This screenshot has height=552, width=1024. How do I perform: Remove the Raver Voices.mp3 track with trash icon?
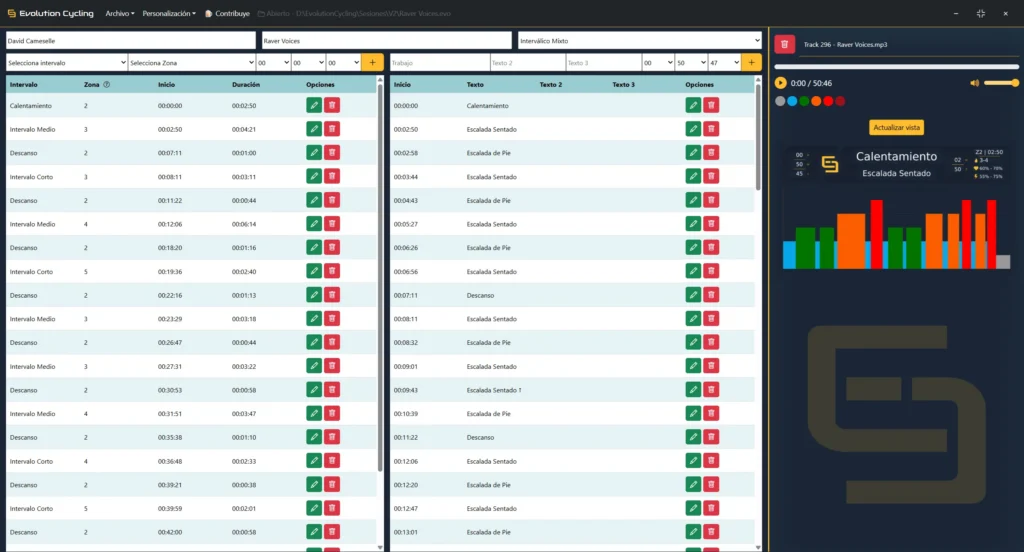coord(785,45)
